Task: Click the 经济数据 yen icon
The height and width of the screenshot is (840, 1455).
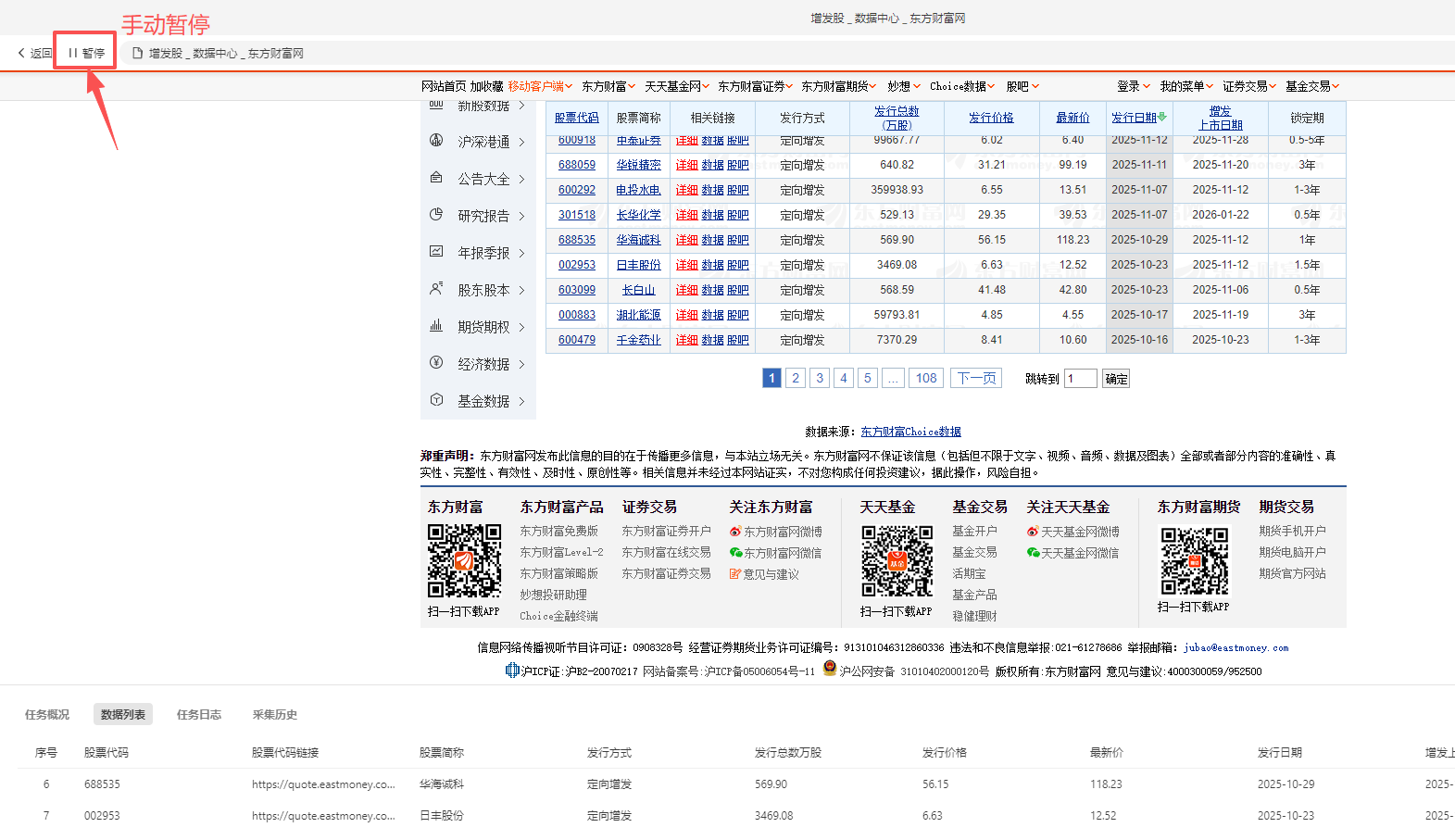Action: tap(436, 363)
